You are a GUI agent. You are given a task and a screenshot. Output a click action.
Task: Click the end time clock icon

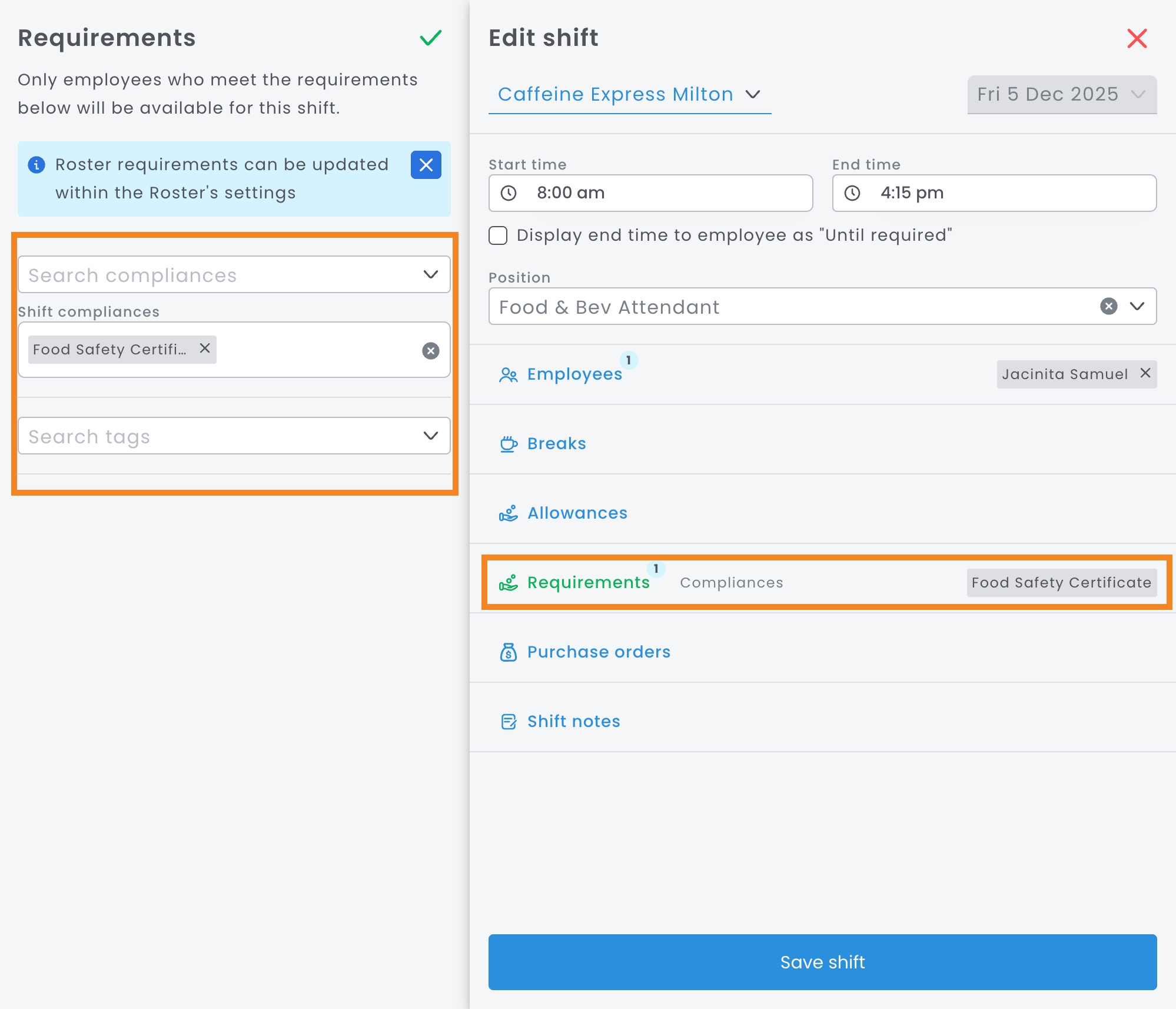[852, 193]
